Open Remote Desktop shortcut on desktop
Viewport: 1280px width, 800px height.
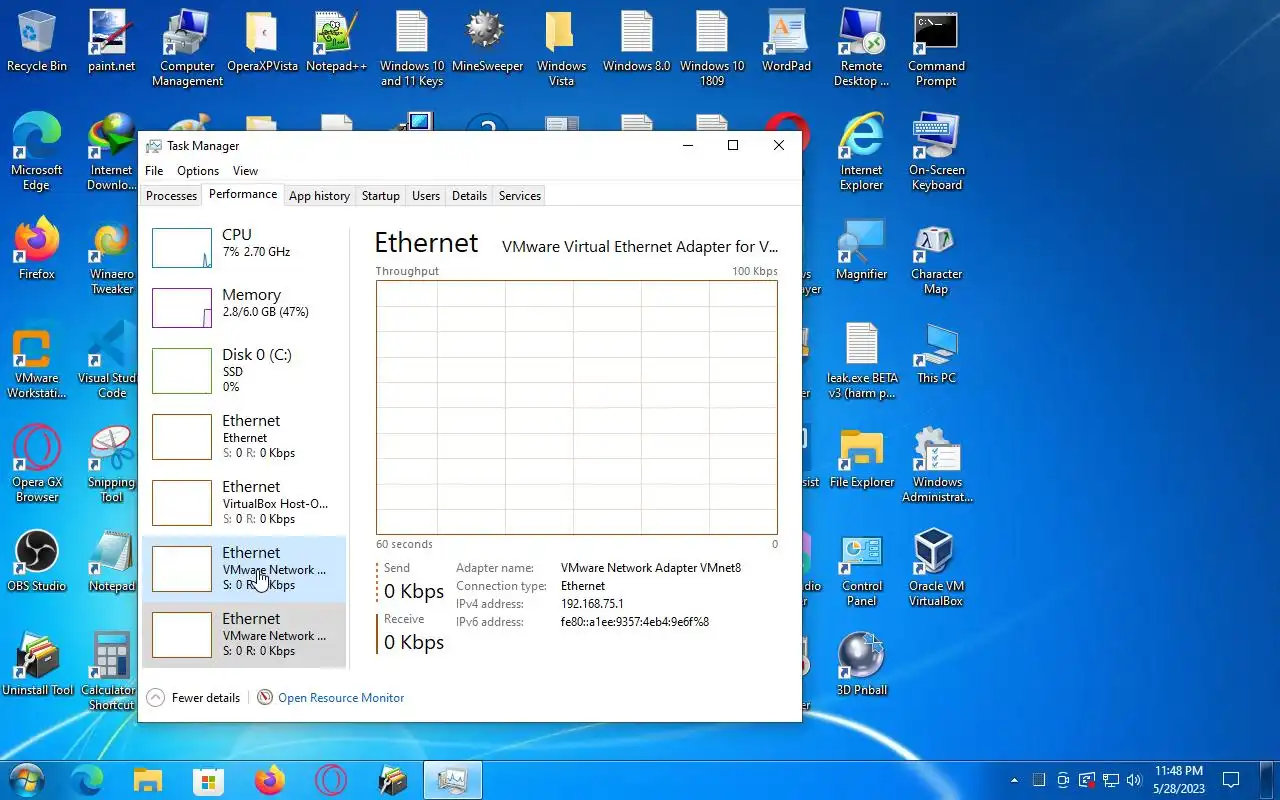coord(862,48)
